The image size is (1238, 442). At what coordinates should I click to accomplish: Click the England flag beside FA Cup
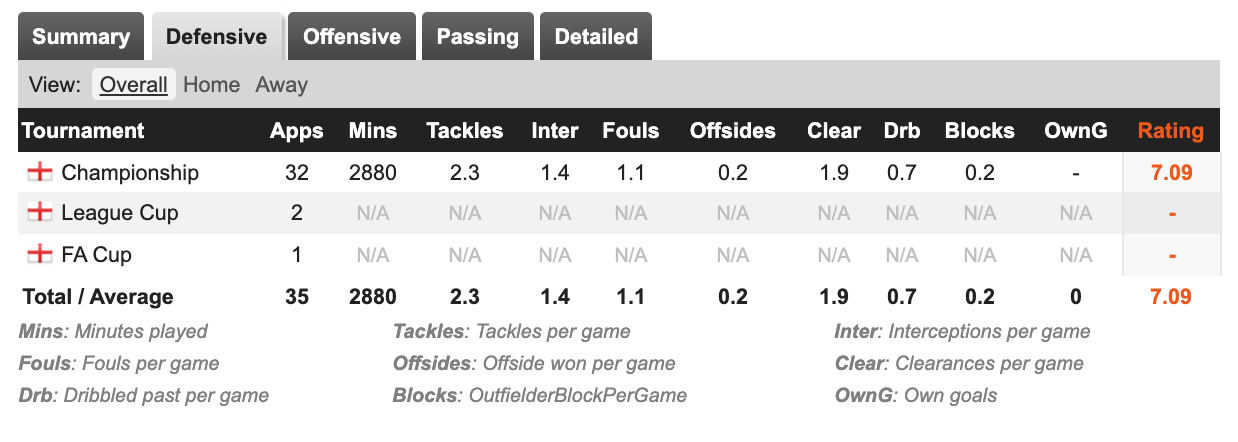click(x=39, y=255)
